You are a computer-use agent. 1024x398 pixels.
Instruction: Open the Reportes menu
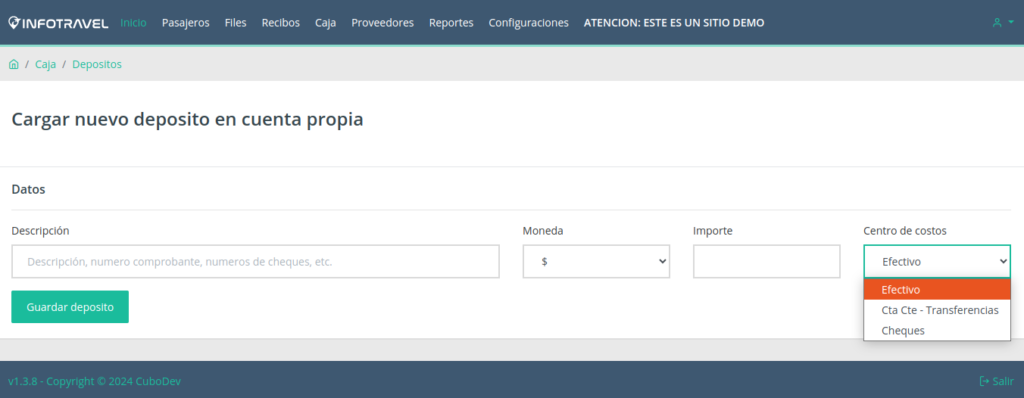click(x=451, y=23)
